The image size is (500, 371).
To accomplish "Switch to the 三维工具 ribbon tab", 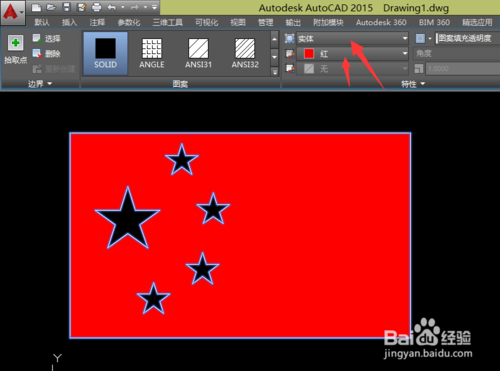I will 168,22.
